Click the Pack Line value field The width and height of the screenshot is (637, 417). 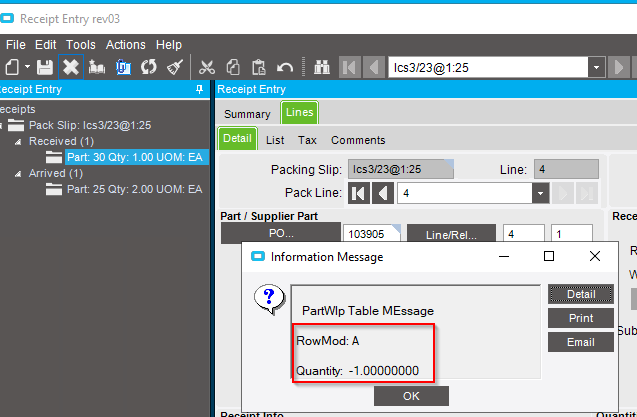pyautogui.click(x=465, y=193)
